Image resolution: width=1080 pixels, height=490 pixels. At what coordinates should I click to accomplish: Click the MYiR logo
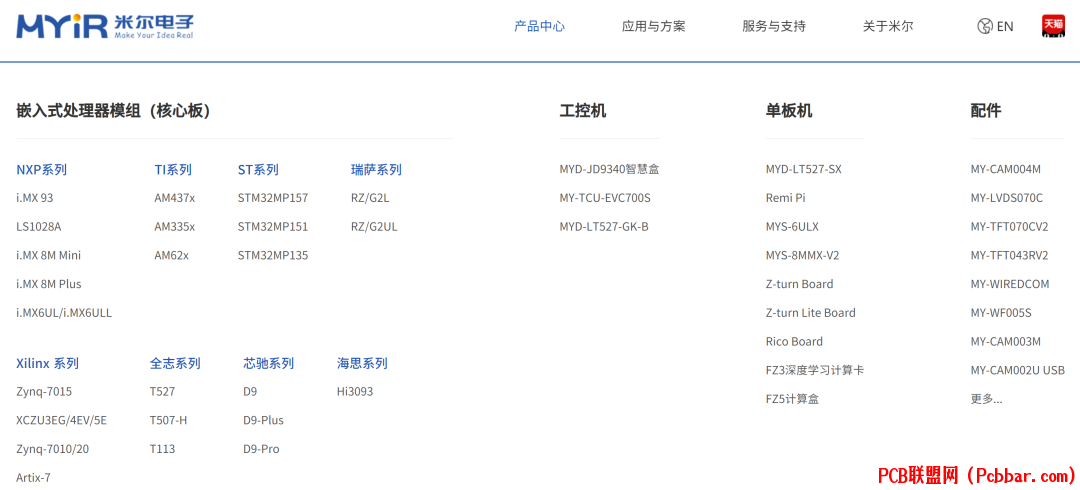point(105,26)
